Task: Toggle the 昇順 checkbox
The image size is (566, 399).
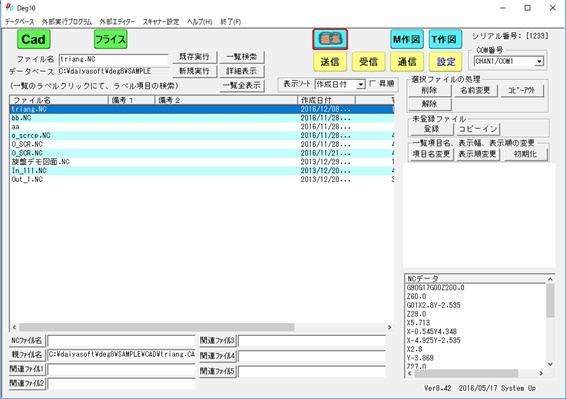Action: click(373, 84)
